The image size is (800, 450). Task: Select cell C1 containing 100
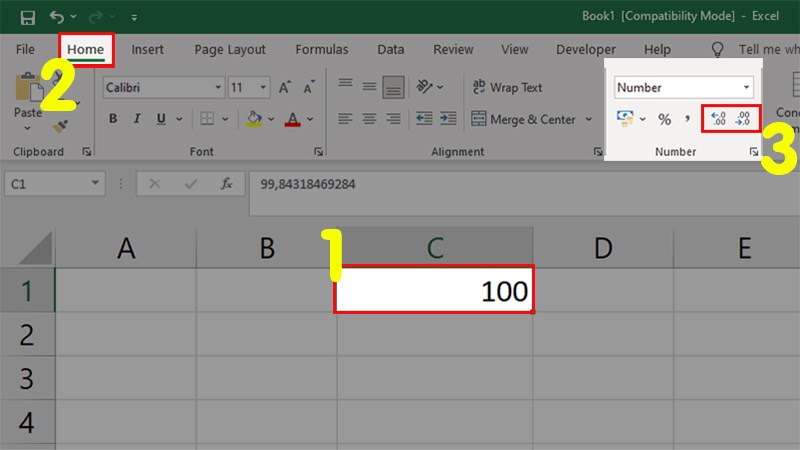434,290
